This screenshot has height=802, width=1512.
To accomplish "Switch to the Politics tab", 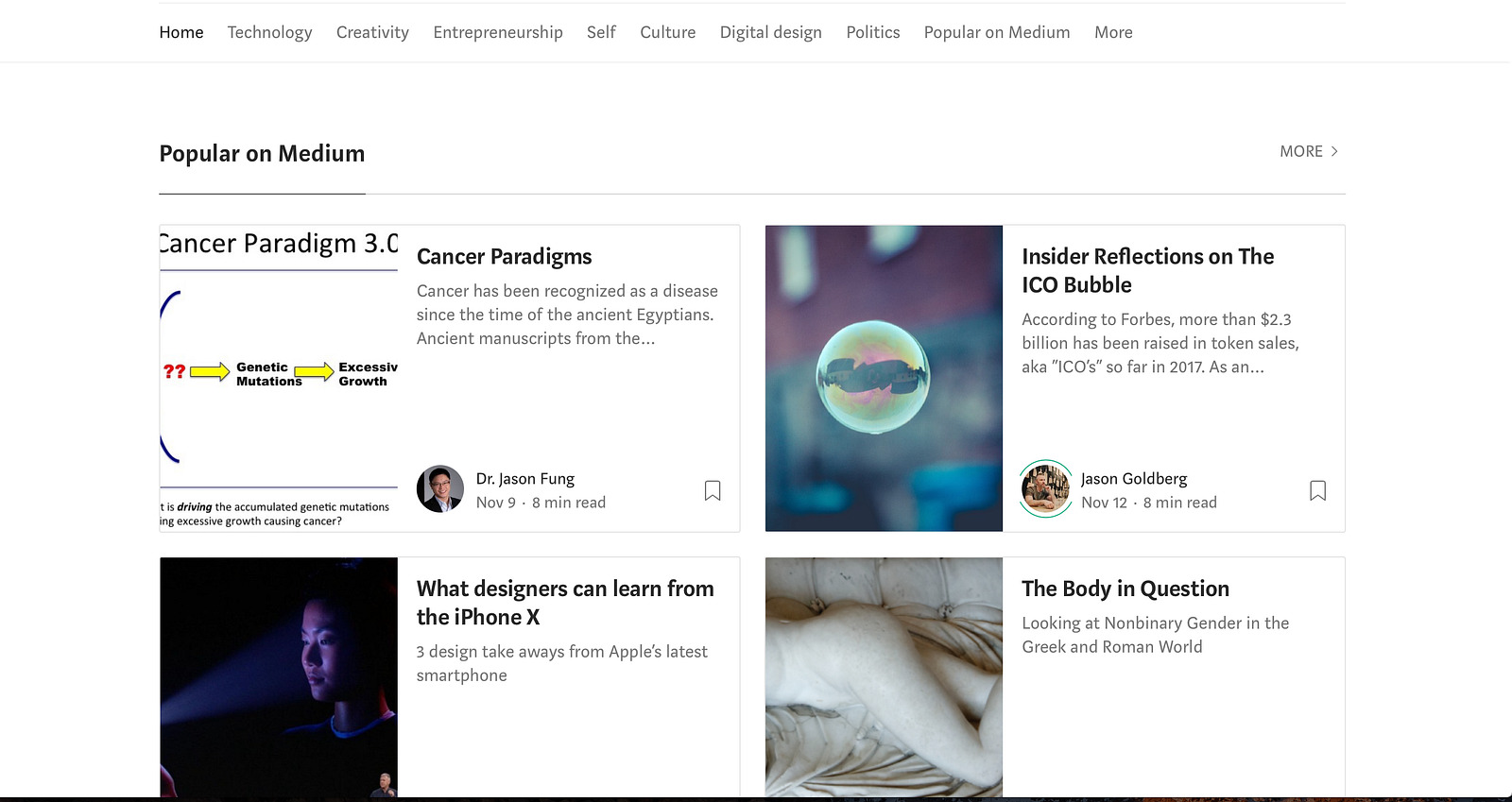I will (x=873, y=32).
